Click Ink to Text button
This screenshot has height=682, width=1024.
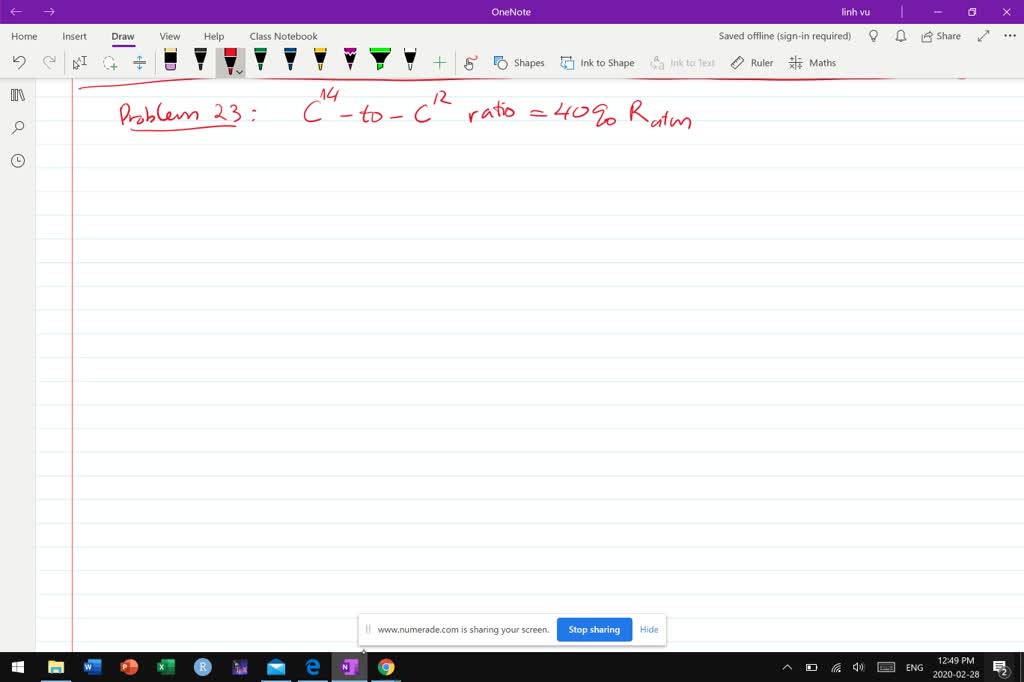(x=683, y=63)
